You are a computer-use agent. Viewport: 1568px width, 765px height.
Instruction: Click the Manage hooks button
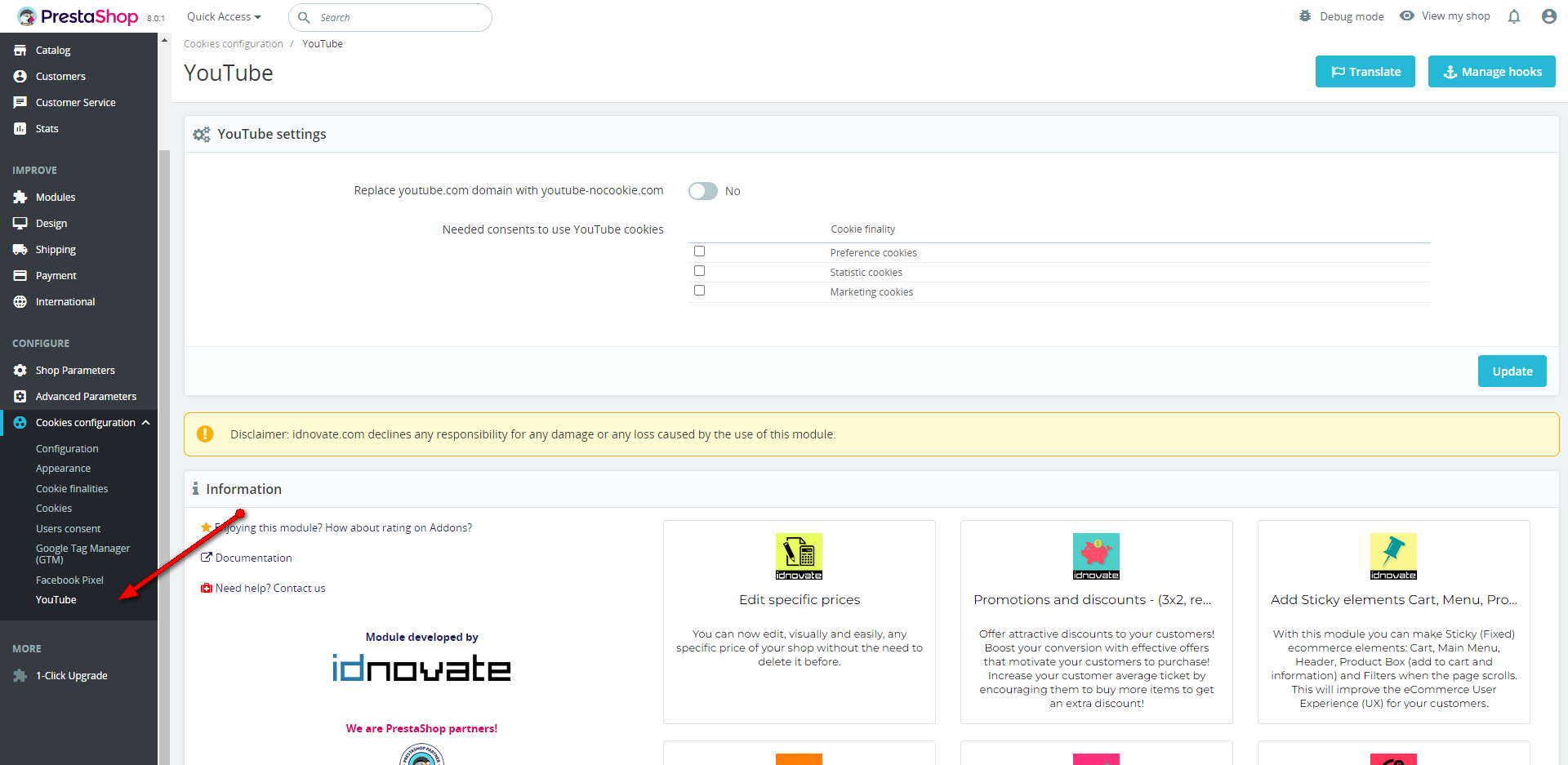1492,72
